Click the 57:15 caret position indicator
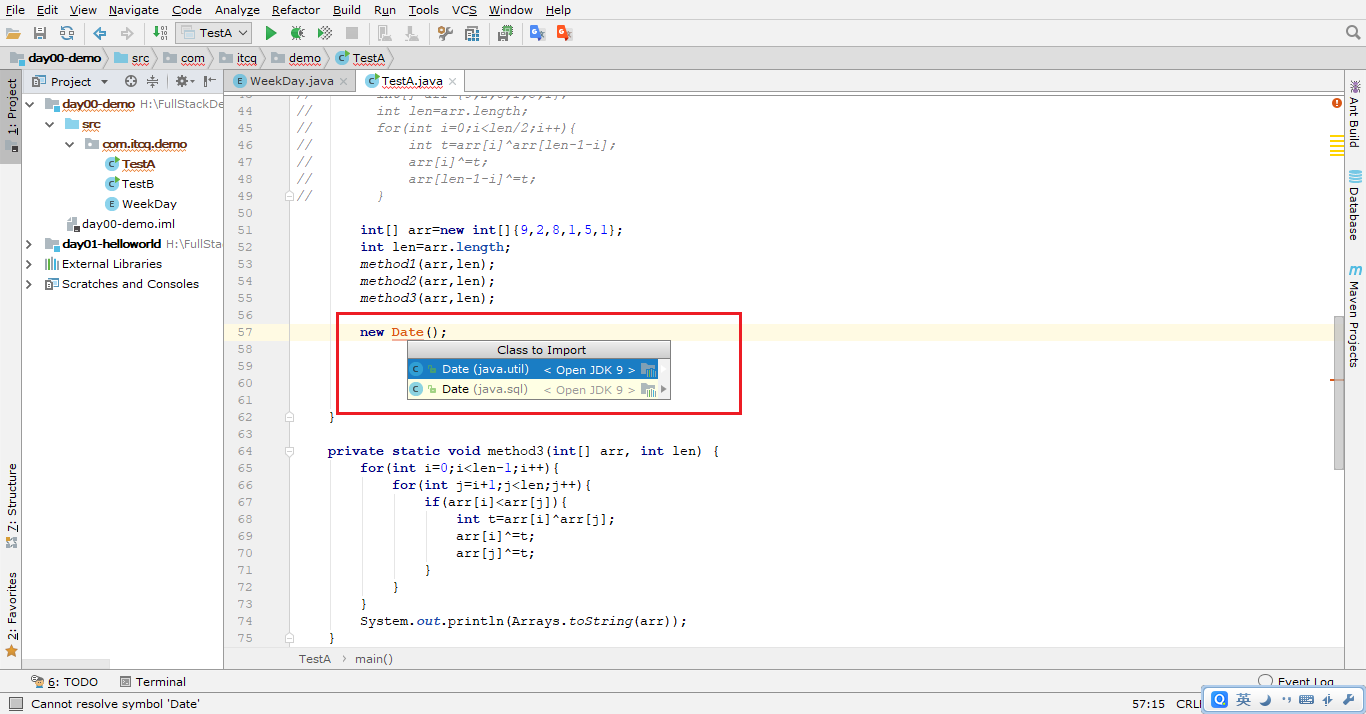The image size is (1366, 714). click(x=1149, y=704)
